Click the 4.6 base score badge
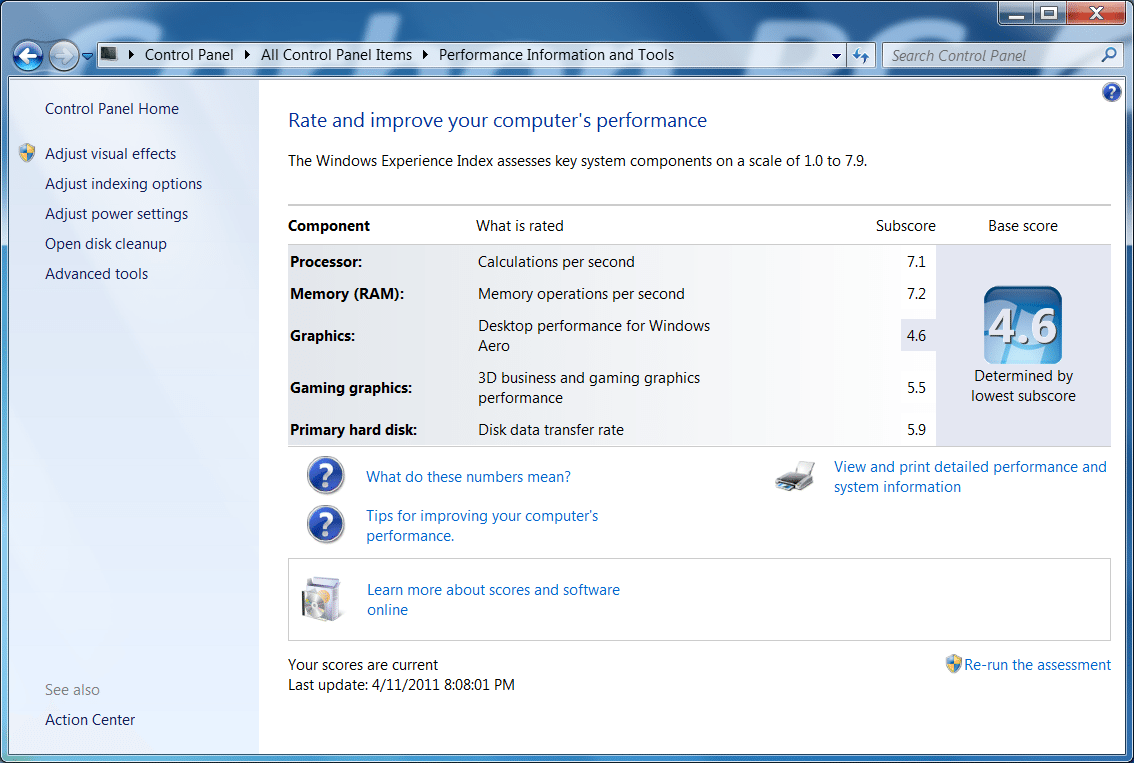The width and height of the screenshot is (1134, 763). [x=1023, y=325]
